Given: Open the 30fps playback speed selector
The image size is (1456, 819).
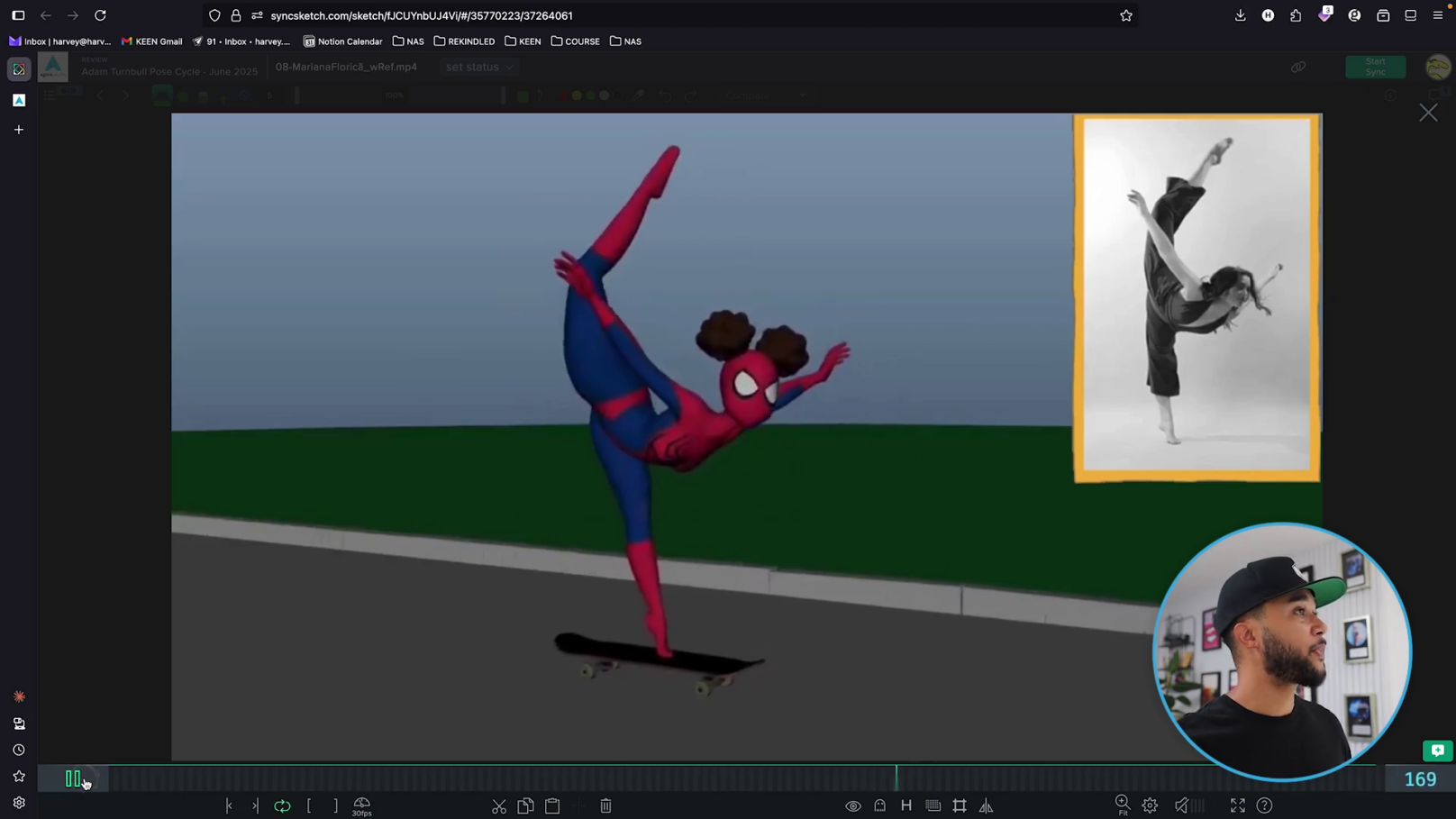Looking at the screenshot, I should tap(362, 805).
